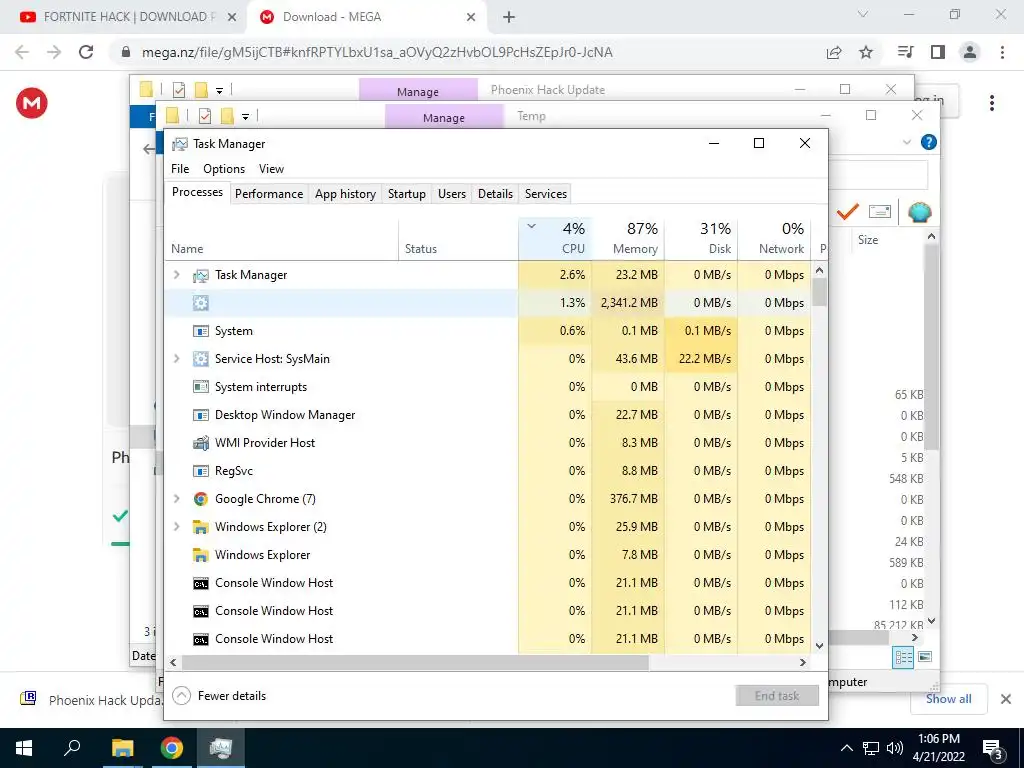Open Temp window quick access toolbar dropdown

coord(246,117)
